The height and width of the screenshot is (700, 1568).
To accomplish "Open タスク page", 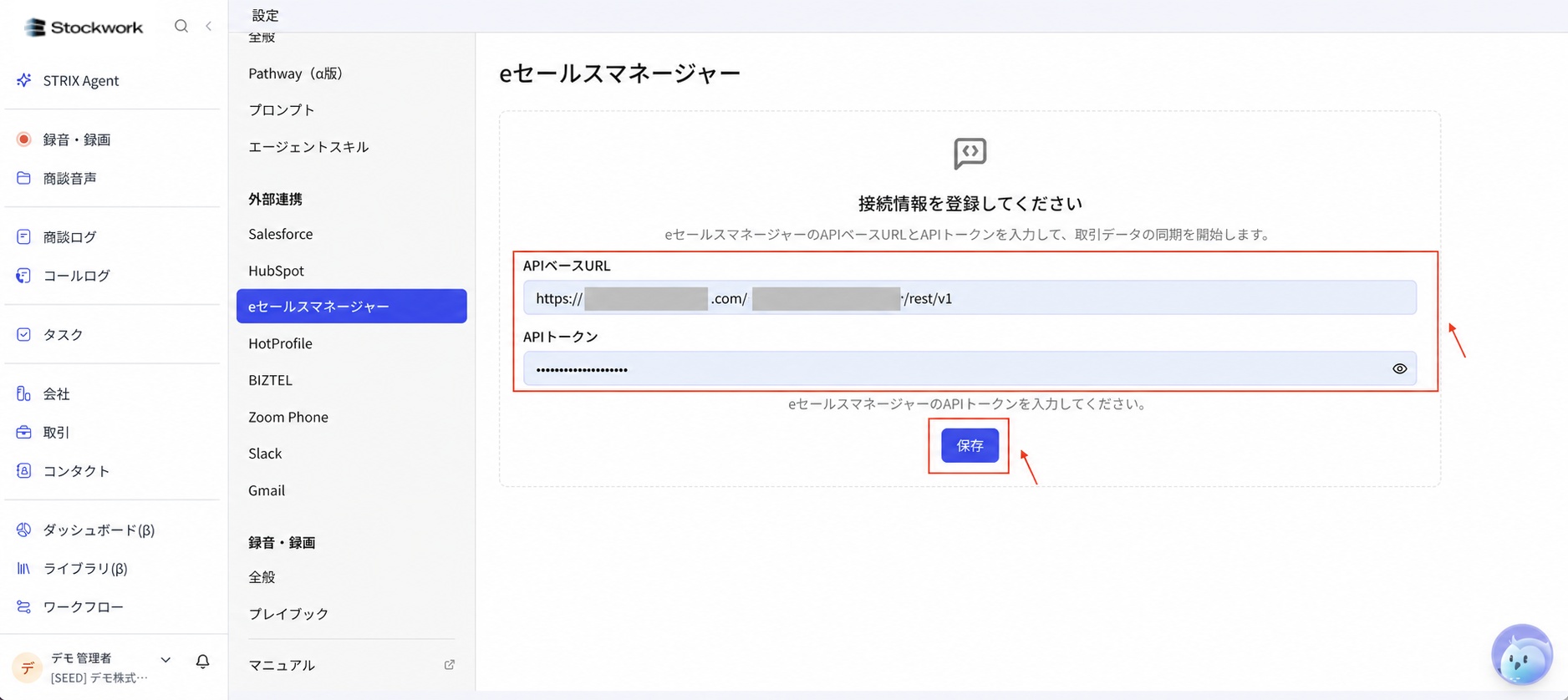I will pyautogui.click(x=64, y=334).
